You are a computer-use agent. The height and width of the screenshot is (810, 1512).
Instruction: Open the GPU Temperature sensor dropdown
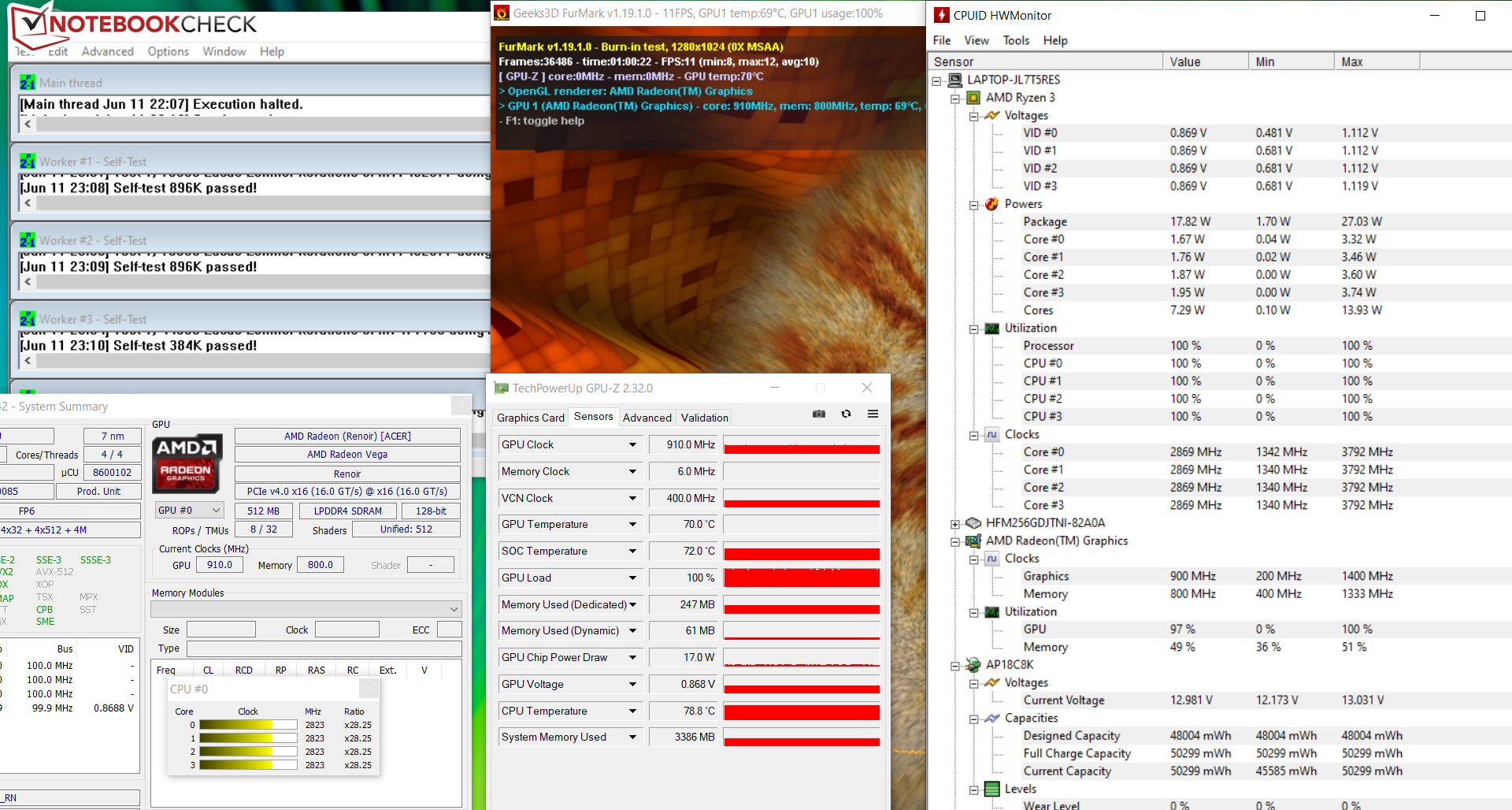(x=632, y=525)
